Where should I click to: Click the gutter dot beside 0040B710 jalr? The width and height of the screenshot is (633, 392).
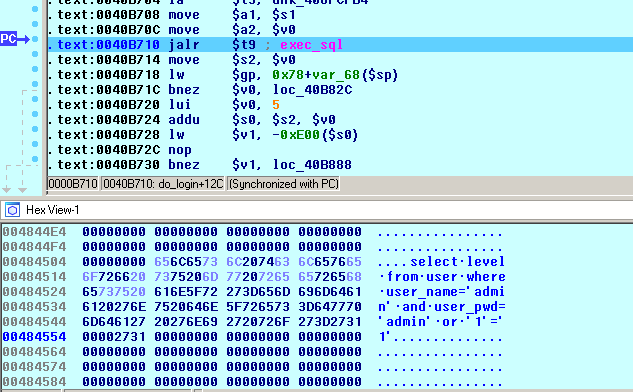pyautogui.click(x=35, y=39)
